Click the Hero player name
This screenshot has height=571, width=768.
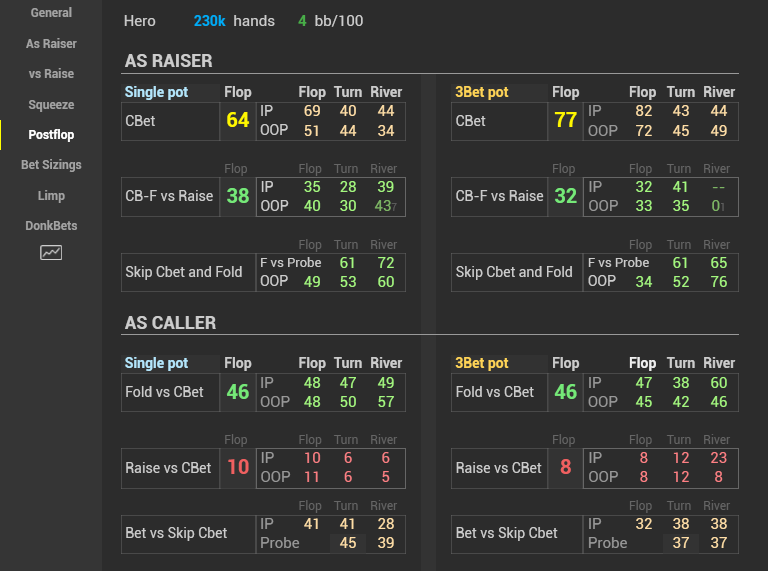[x=140, y=21]
